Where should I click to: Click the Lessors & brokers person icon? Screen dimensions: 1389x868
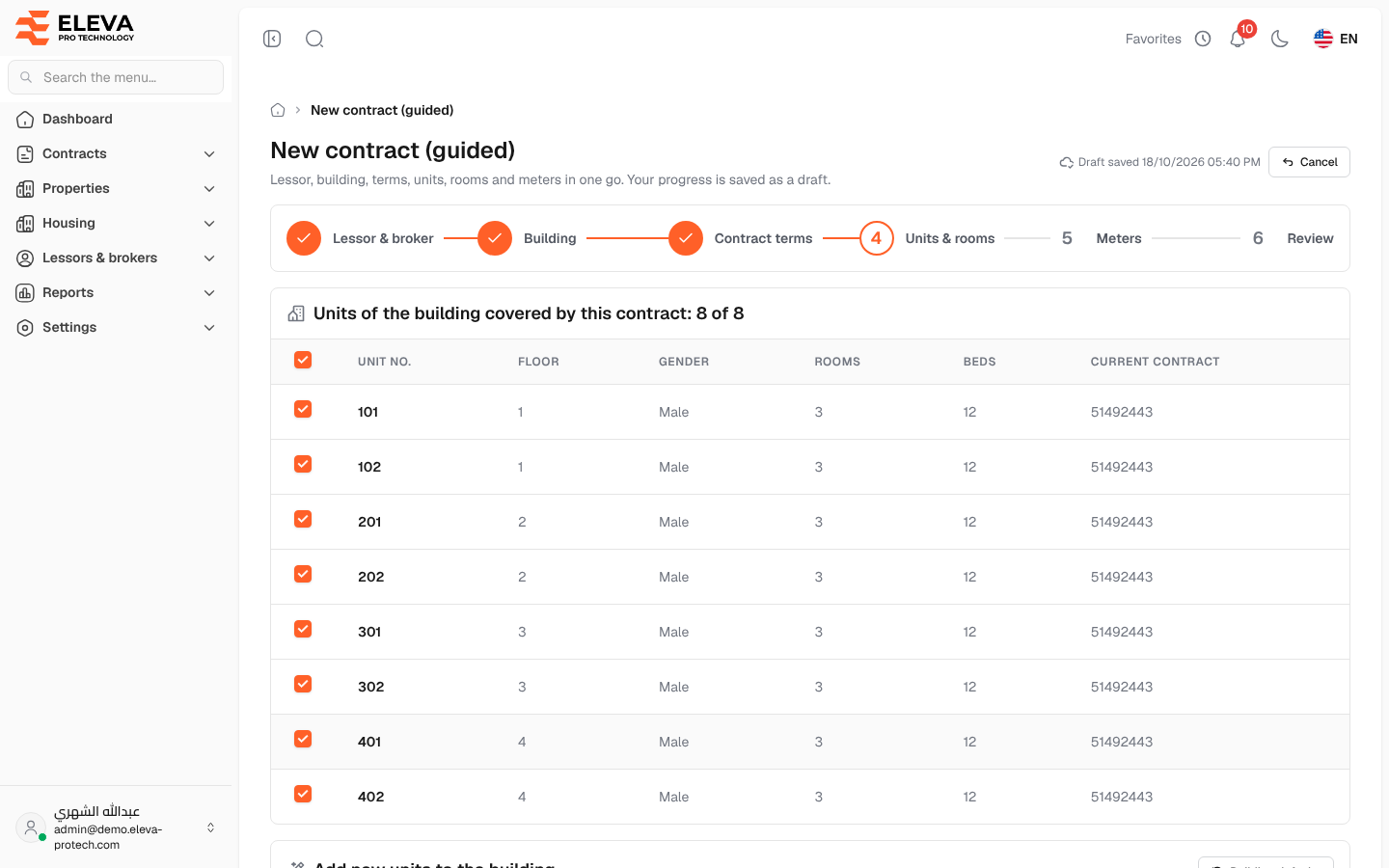point(25,258)
